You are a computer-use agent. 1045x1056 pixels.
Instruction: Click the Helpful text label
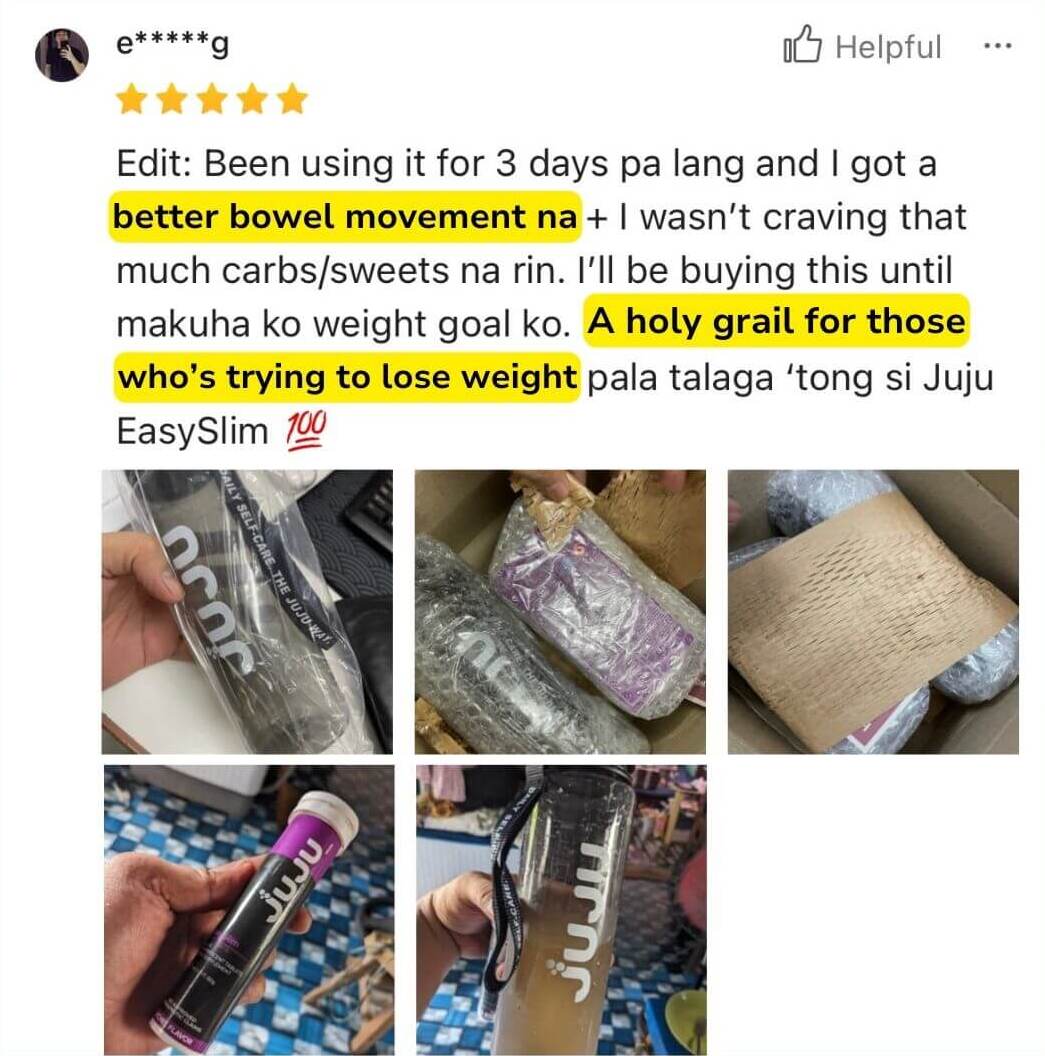888,47
